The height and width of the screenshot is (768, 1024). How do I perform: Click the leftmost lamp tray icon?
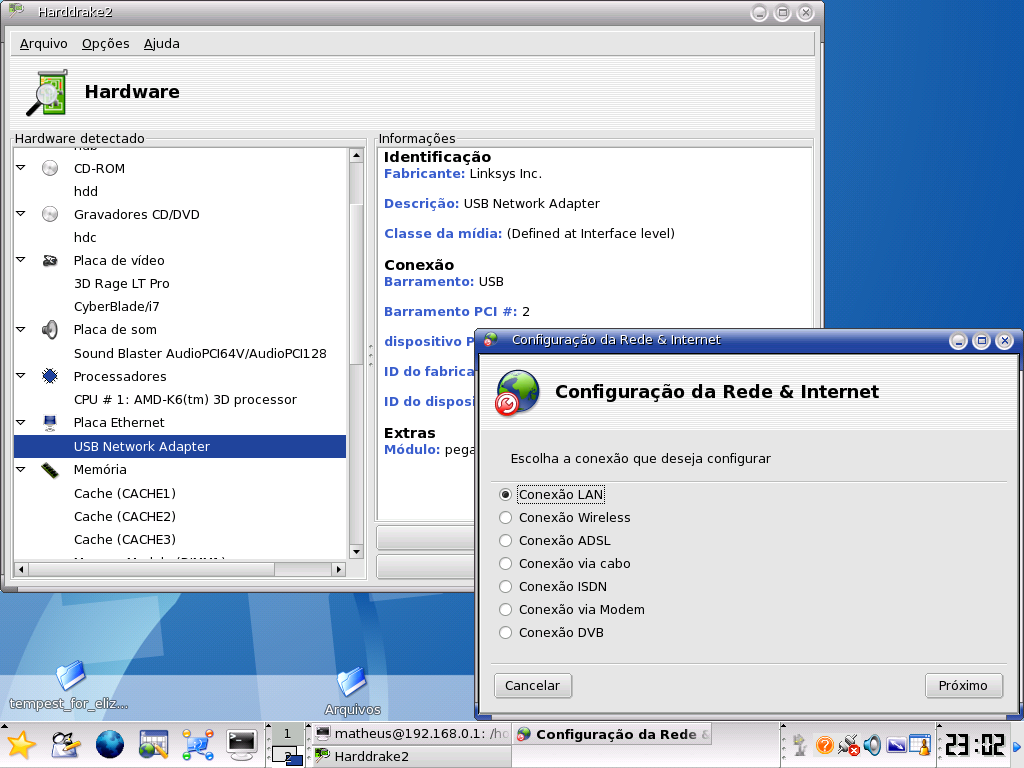coord(801,745)
